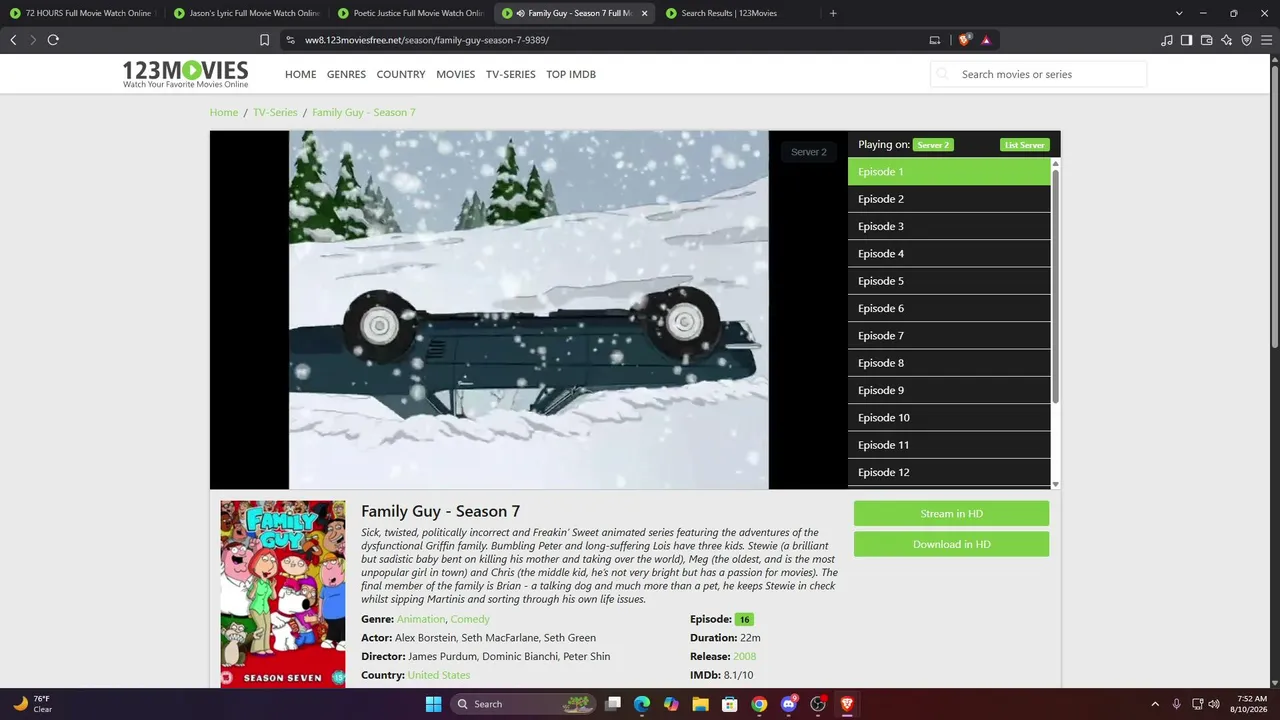Open File Explorer from the taskbar
This screenshot has height=720, width=1280.
point(700,704)
